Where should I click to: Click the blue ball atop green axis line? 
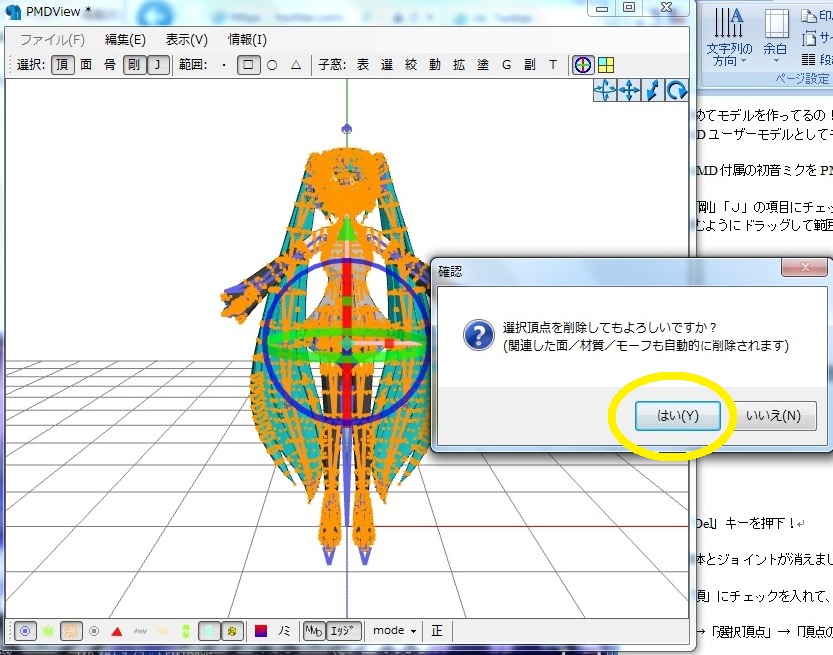tap(346, 129)
